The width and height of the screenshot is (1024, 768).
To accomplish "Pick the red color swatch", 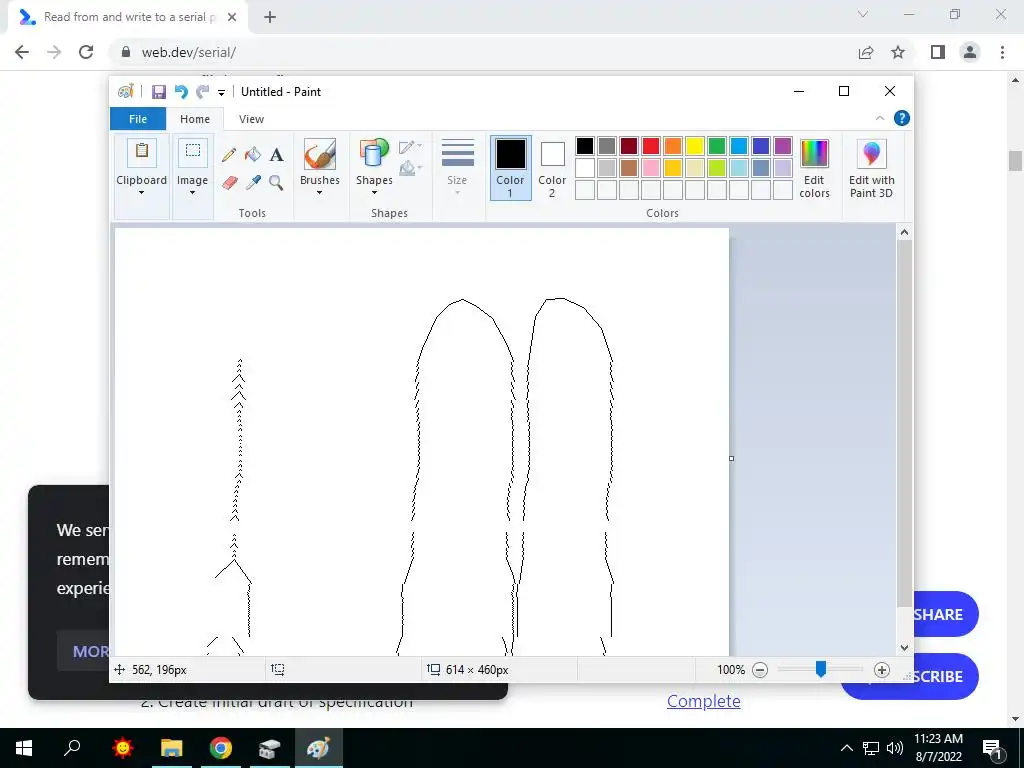I will coord(650,146).
